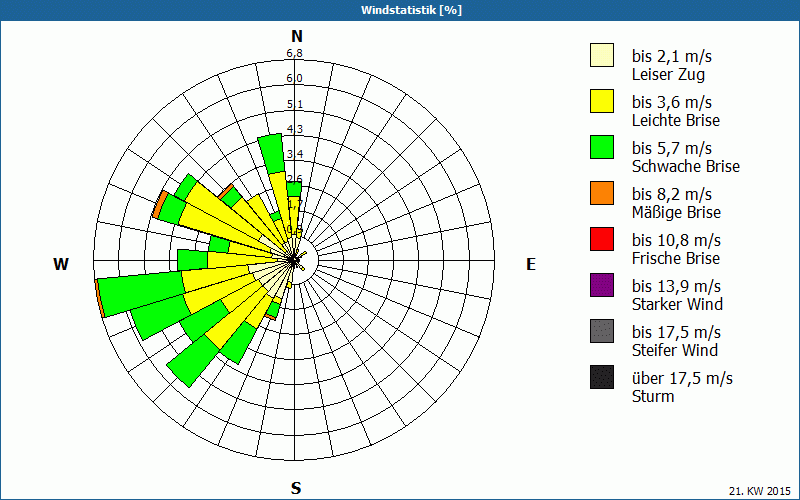The image size is (800, 500).
Task: Select the yellow 'Leichte Brise' legend swatch
Action: tap(602, 101)
